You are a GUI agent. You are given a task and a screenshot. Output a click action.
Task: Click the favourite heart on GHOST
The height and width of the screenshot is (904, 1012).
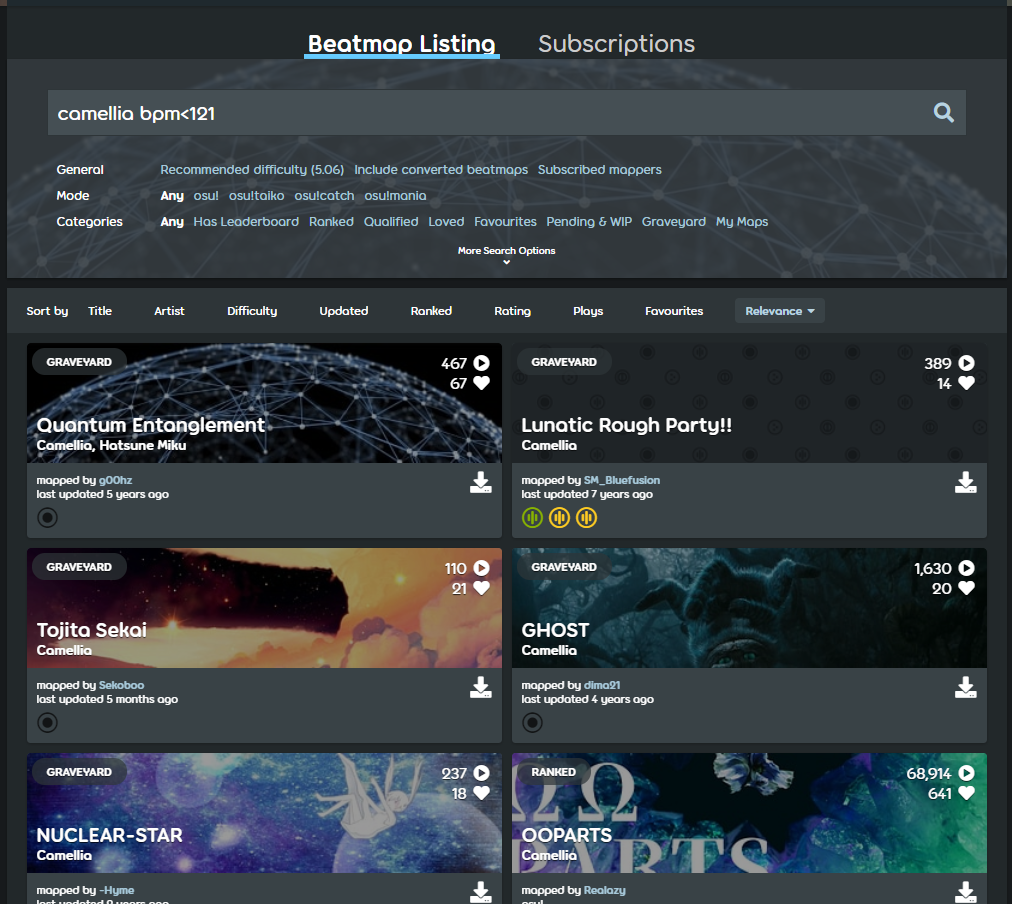point(966,588)
